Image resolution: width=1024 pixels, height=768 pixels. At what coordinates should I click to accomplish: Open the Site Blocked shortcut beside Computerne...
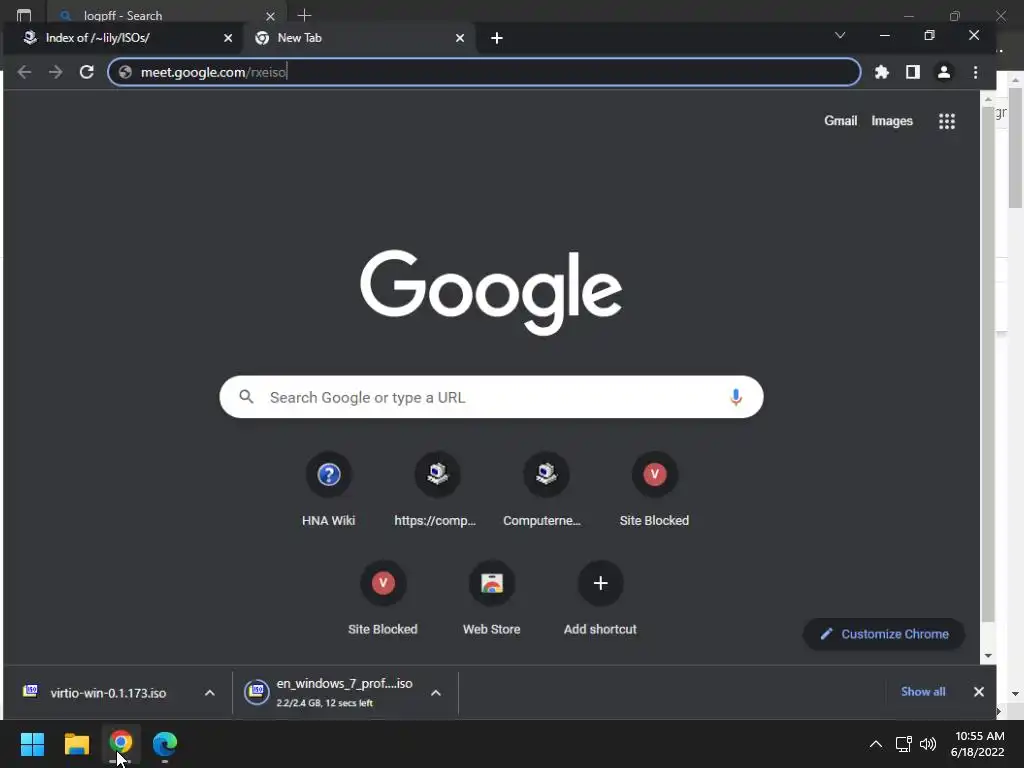(654, 488)
